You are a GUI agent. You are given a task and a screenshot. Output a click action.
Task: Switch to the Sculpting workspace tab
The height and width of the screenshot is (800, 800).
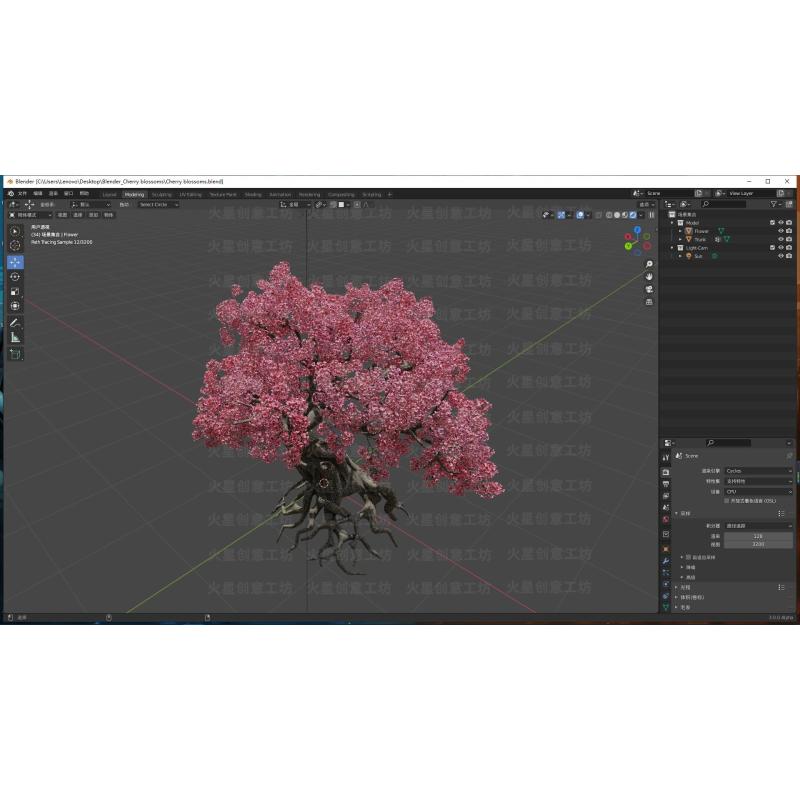coord(161,194)
